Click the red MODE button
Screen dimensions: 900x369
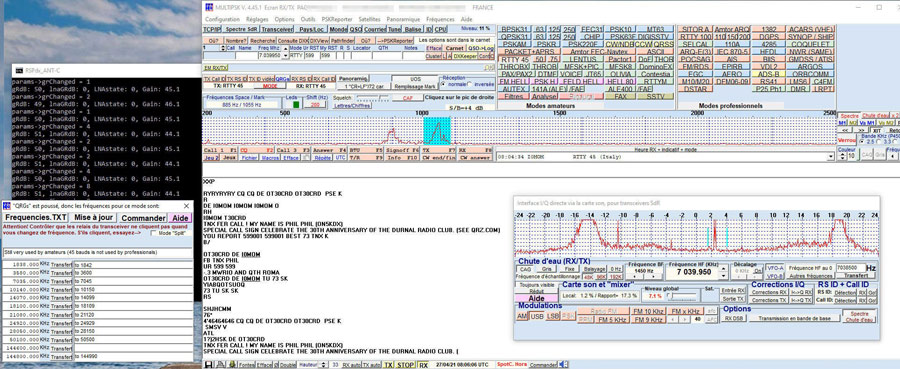point(270,86)
